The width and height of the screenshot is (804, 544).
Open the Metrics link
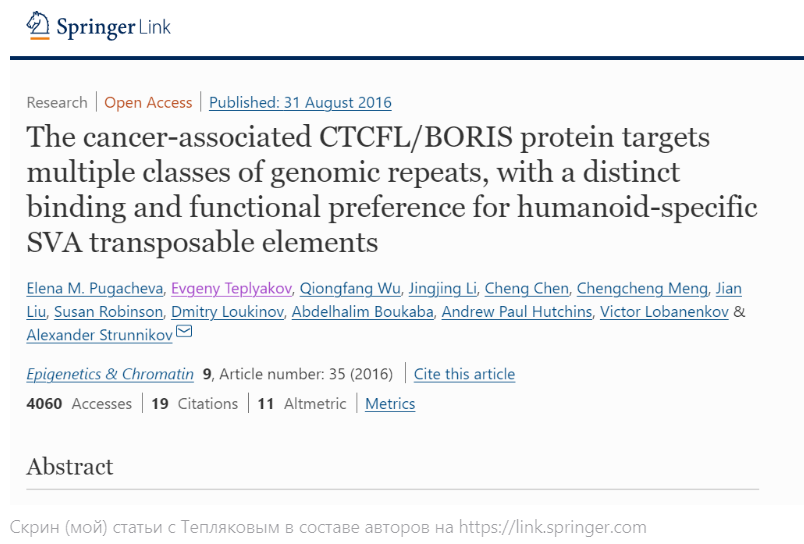point(390,404)
